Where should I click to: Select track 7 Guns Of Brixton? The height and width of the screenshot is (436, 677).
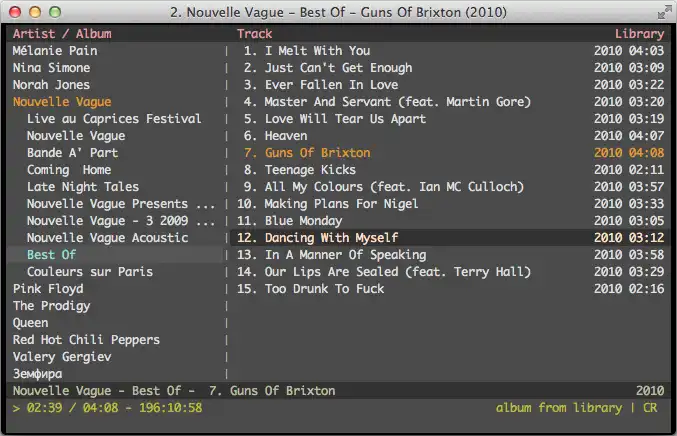[x=317, y=153]
